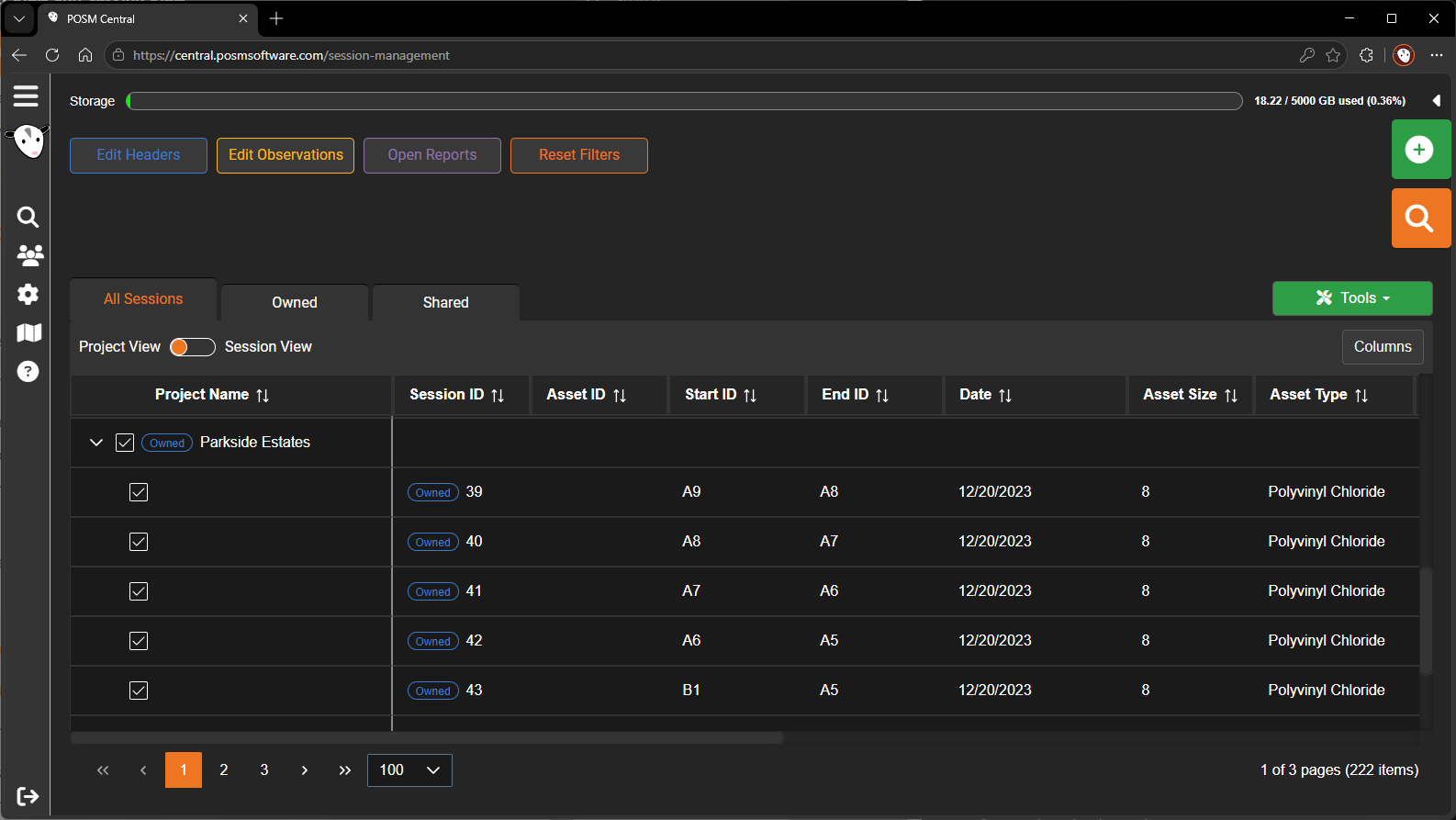Viewport: 1456px width, 820px height.
Task: Sort by Date column
Action: (x=1005, y=395)
